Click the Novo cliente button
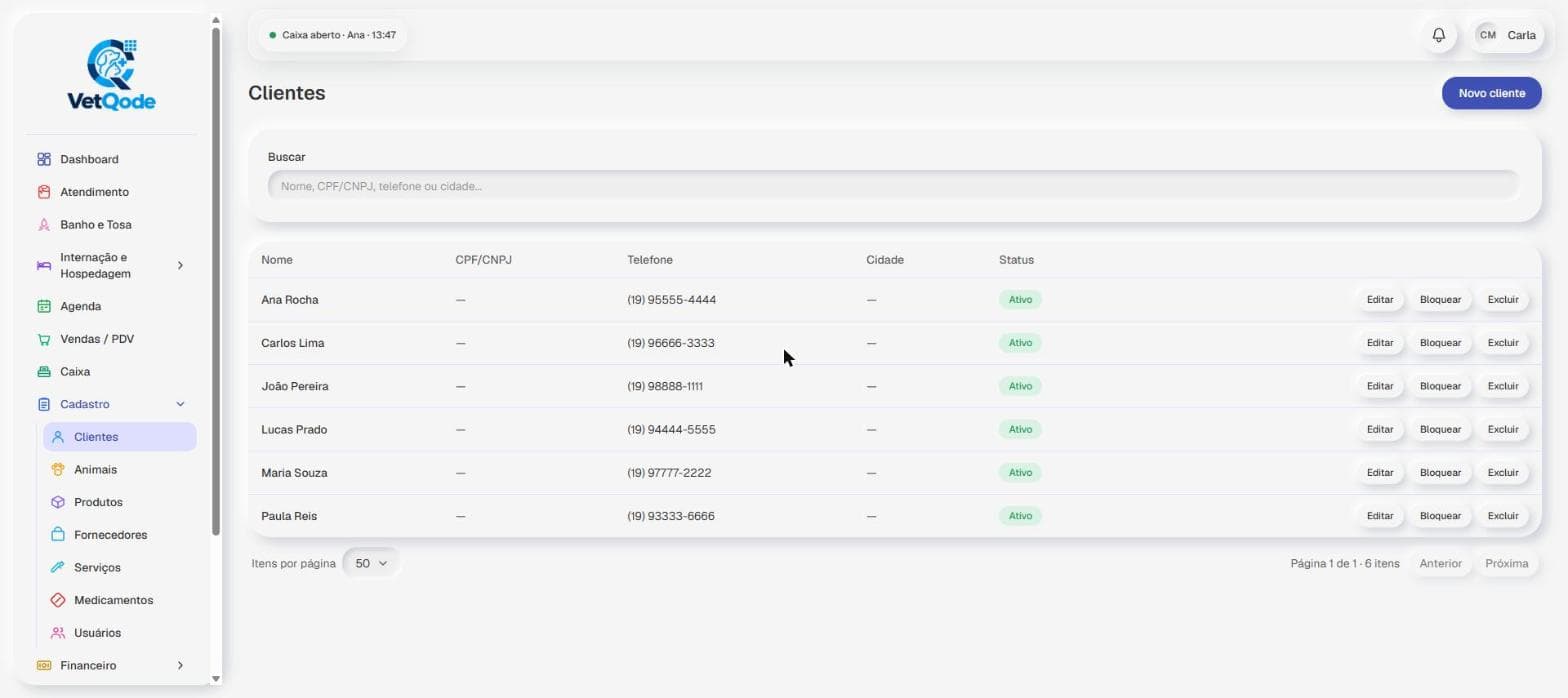1568x698 pixels. (x=1492, y=93)
